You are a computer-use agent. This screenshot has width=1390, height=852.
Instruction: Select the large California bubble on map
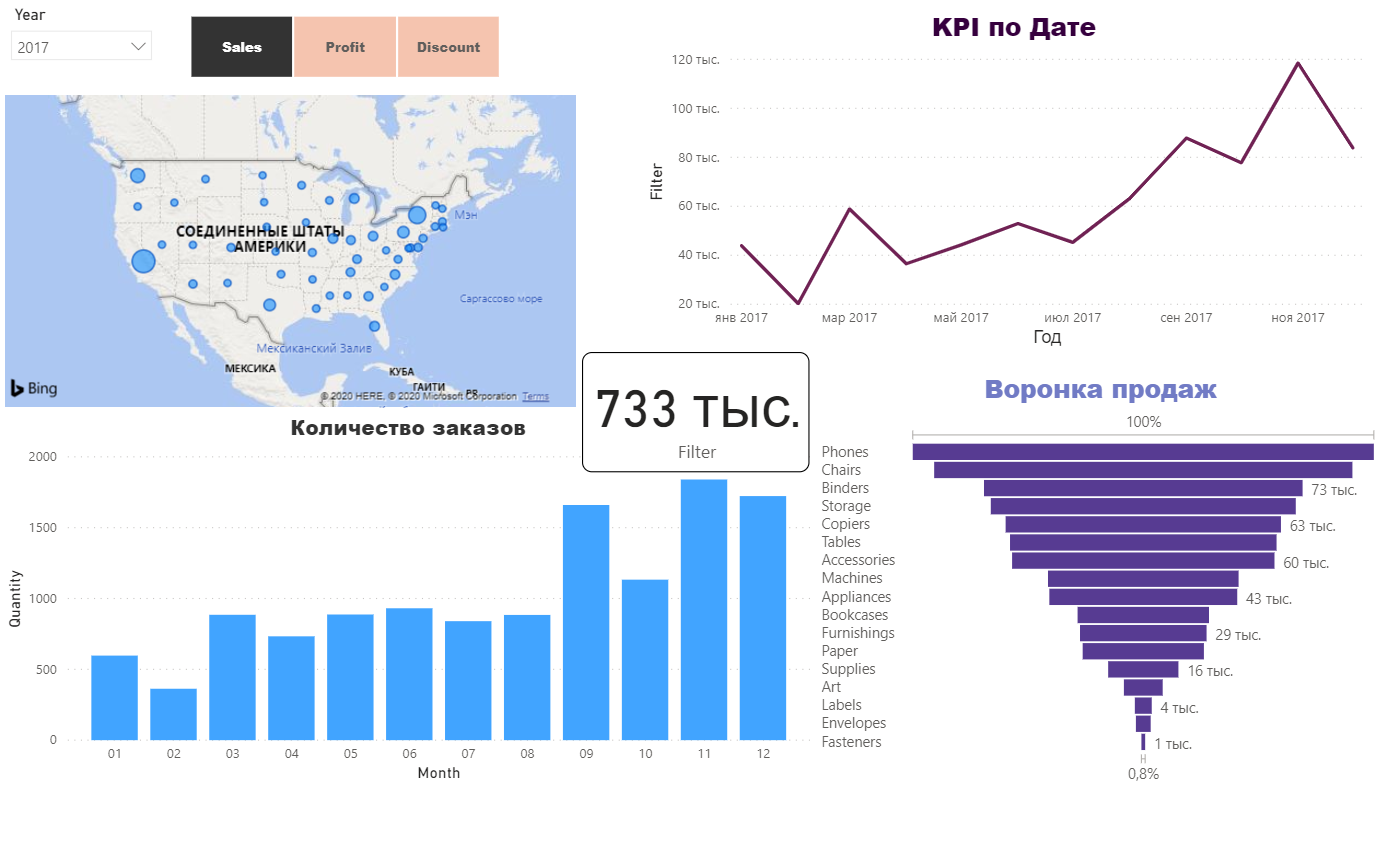(143, 261)
